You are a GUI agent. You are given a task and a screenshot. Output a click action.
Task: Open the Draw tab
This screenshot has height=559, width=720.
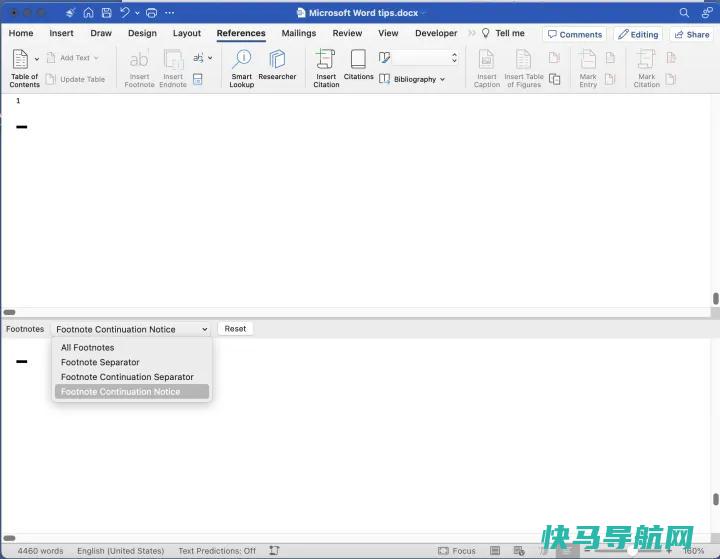101,33
